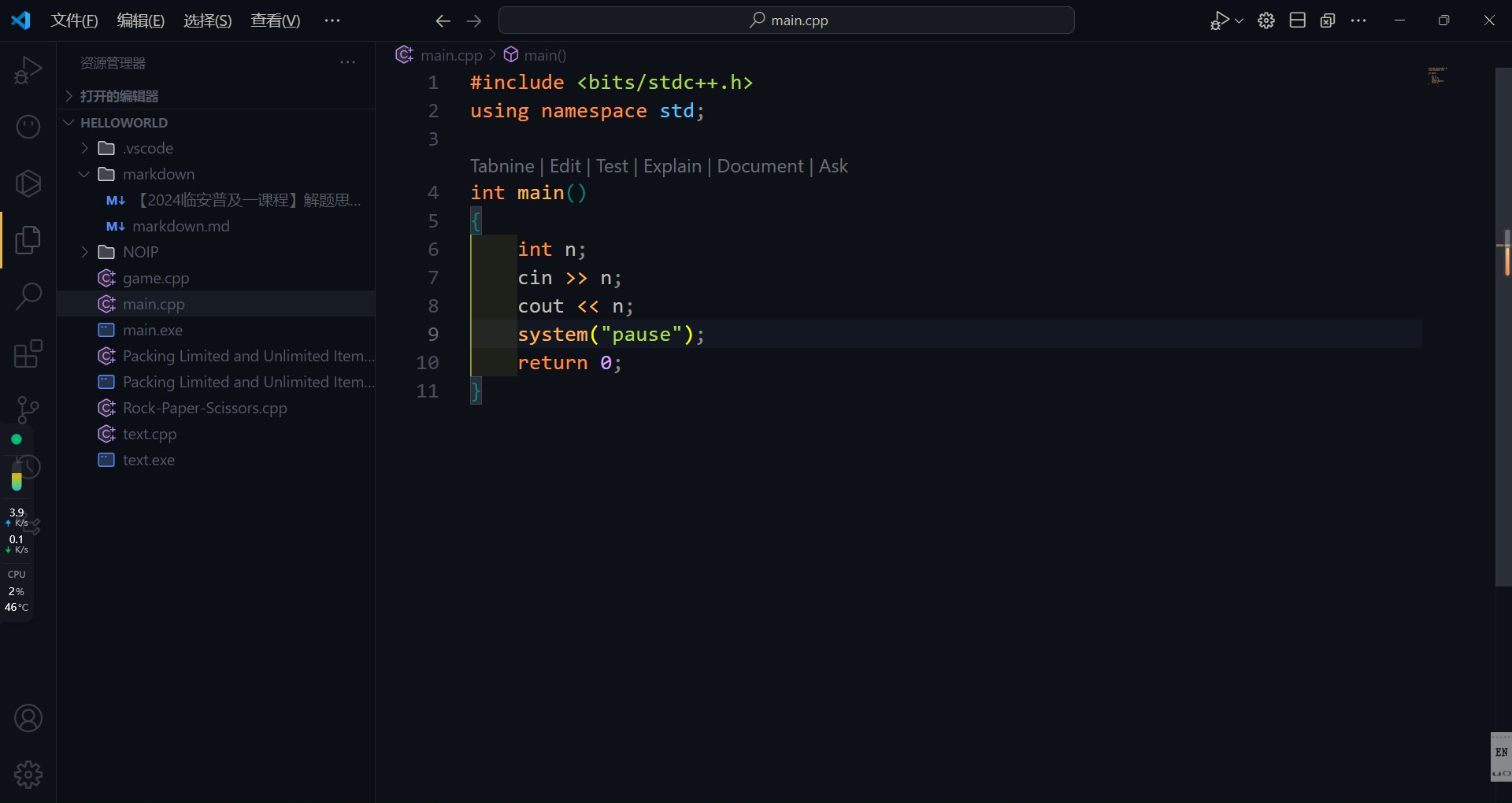Click the Explorer files icon
The width and height of the screenshot is (1512, 803).
[28, 240]
